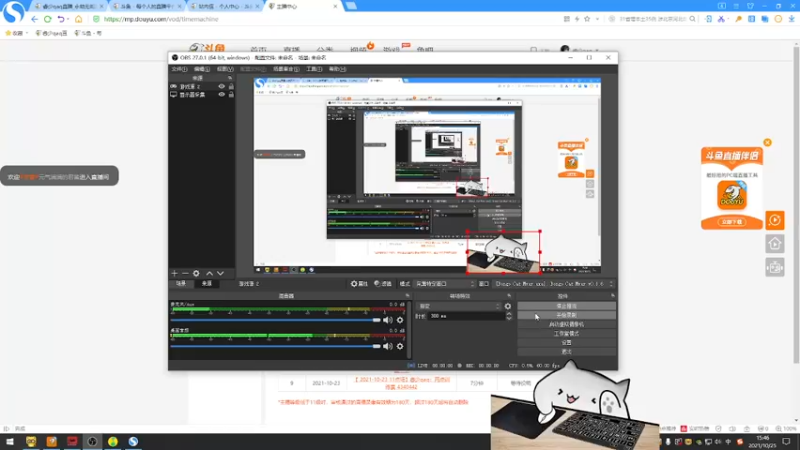Click the home icon on right sidebar
The height and width of the screenshot is (450, 800).
(x=774, y=244)
